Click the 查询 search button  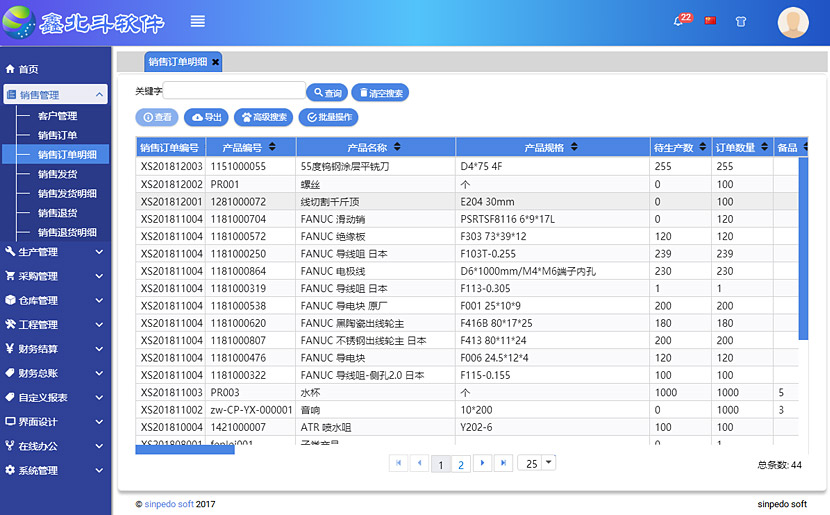[x=325, y=93]
